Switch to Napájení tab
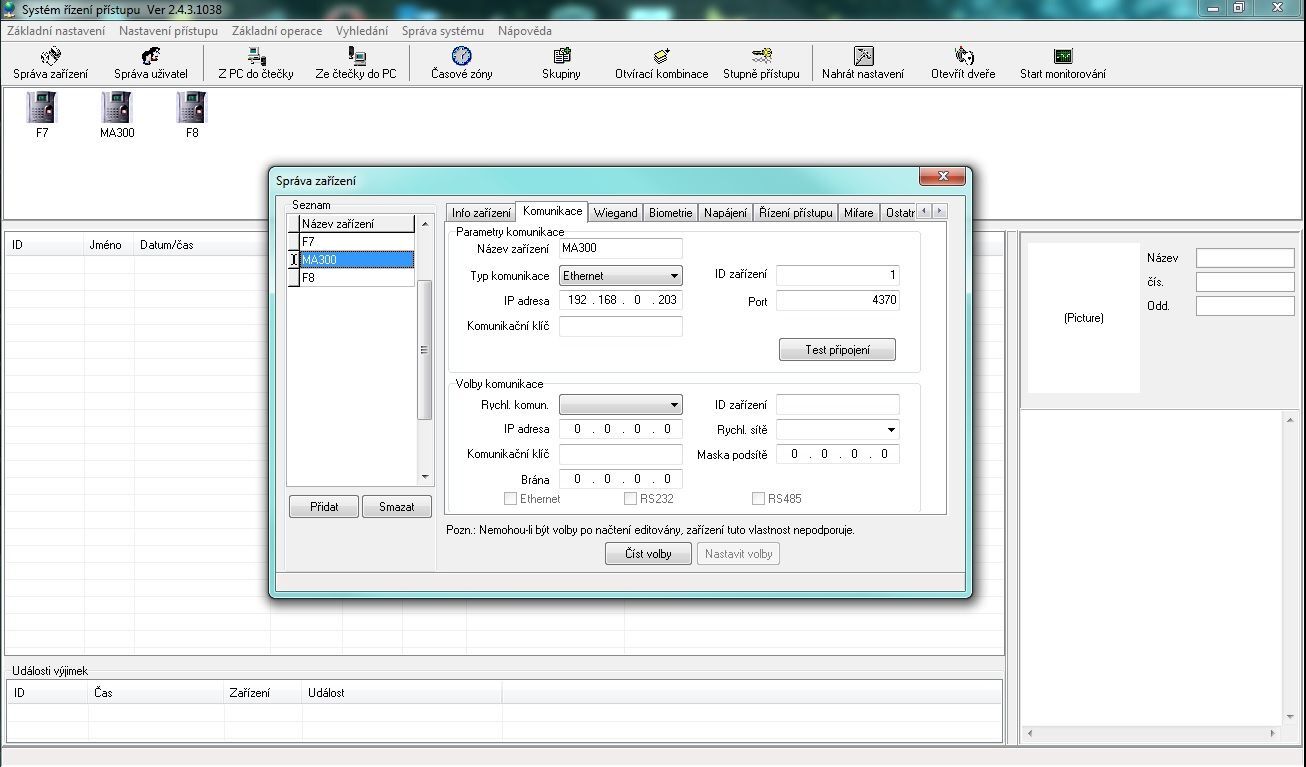This screenshot has height=767, width=1306. tap(725, 213)
